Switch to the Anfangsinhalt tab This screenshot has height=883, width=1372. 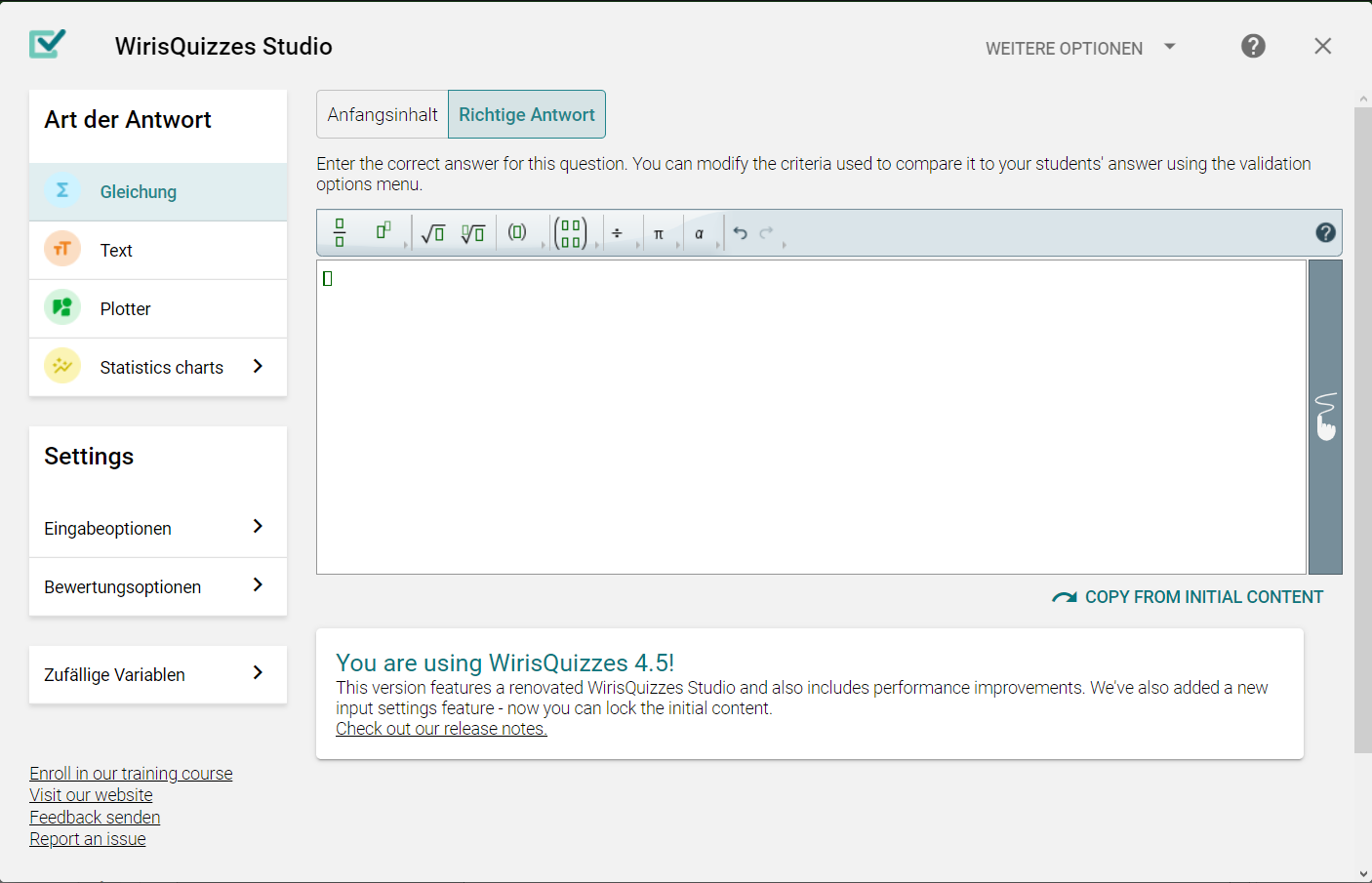[x=383, y=114]
